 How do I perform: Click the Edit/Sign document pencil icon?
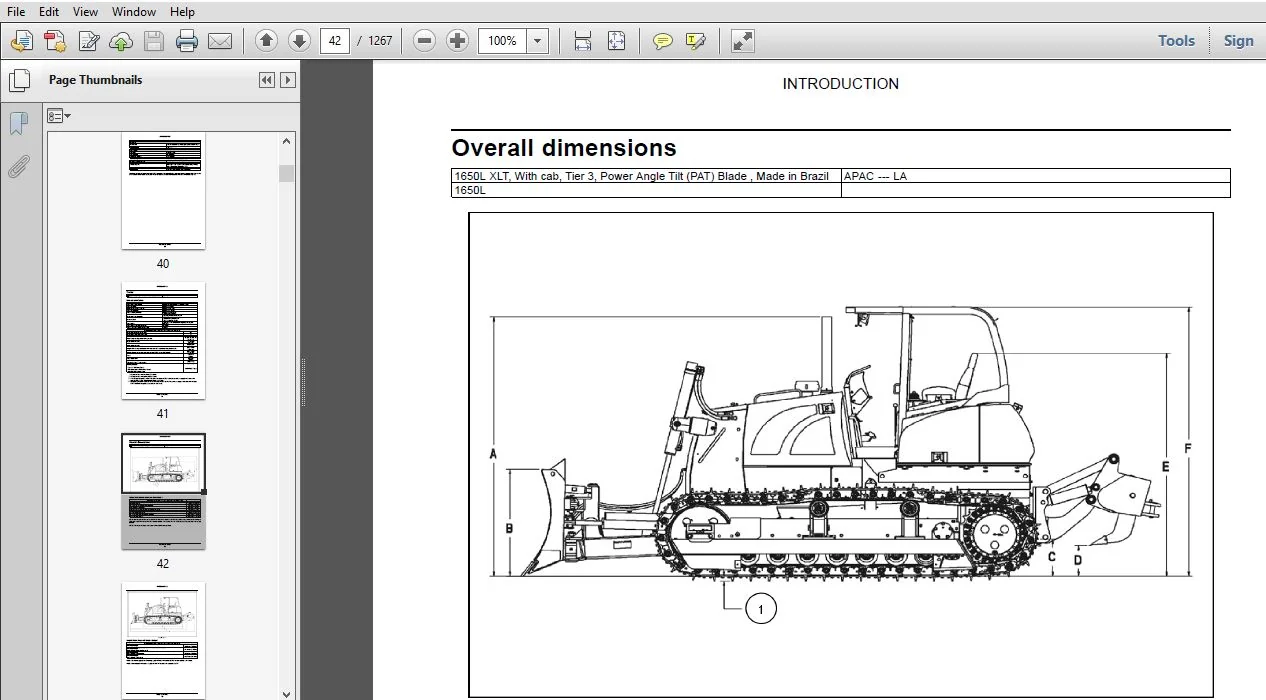tap(89, 41)
